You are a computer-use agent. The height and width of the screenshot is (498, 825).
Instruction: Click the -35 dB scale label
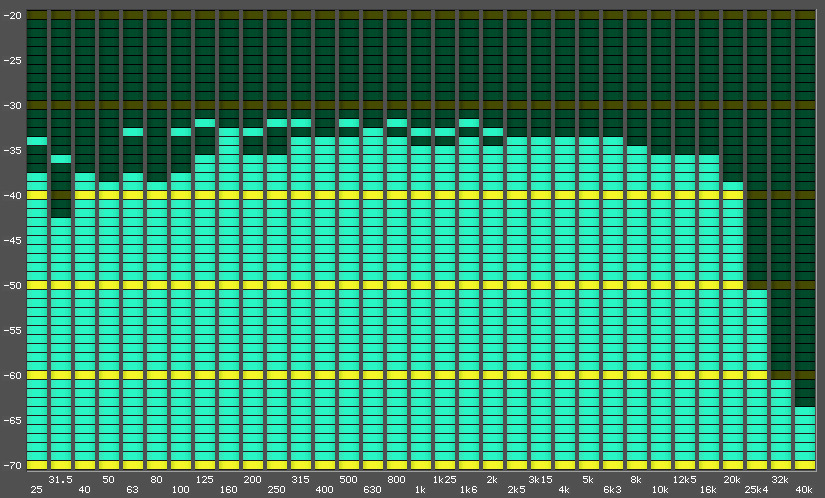[13, 150]
